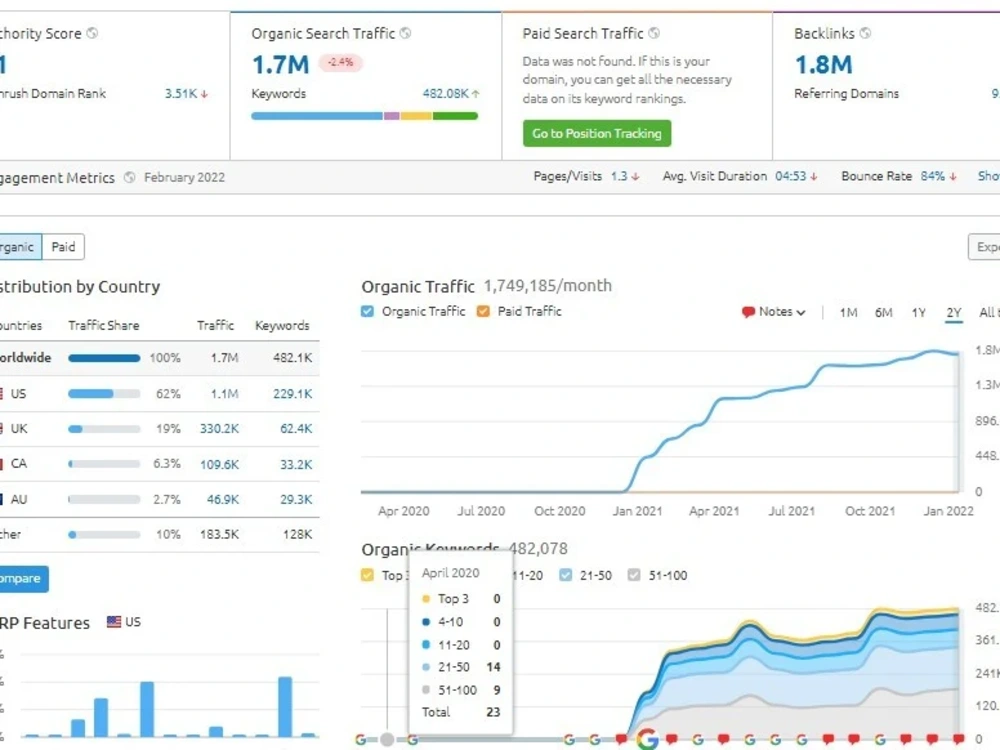Click UK traffic value 330.2K
This screenshot has height=750, width=1000.
[219, 429]
